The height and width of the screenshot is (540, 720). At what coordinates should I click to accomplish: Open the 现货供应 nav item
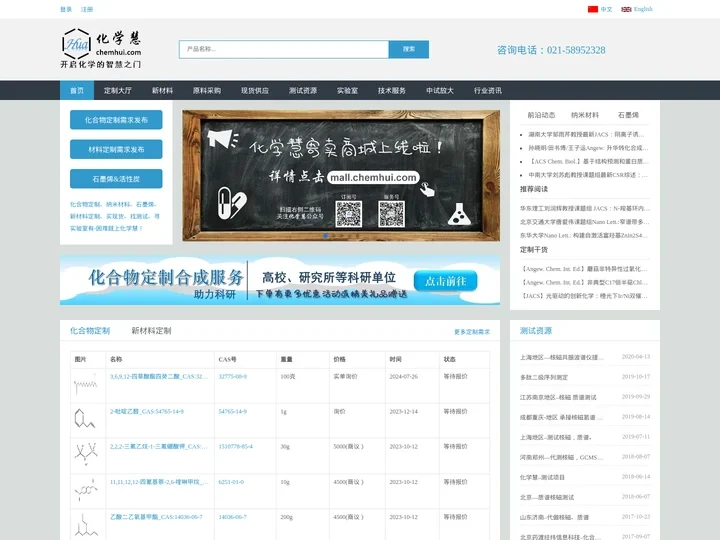pos(255,90)
